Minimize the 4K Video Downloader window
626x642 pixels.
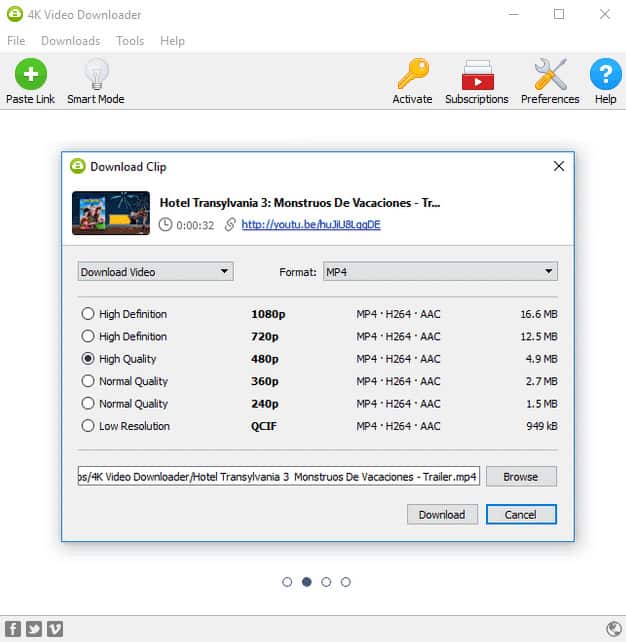tap(514, 14)
